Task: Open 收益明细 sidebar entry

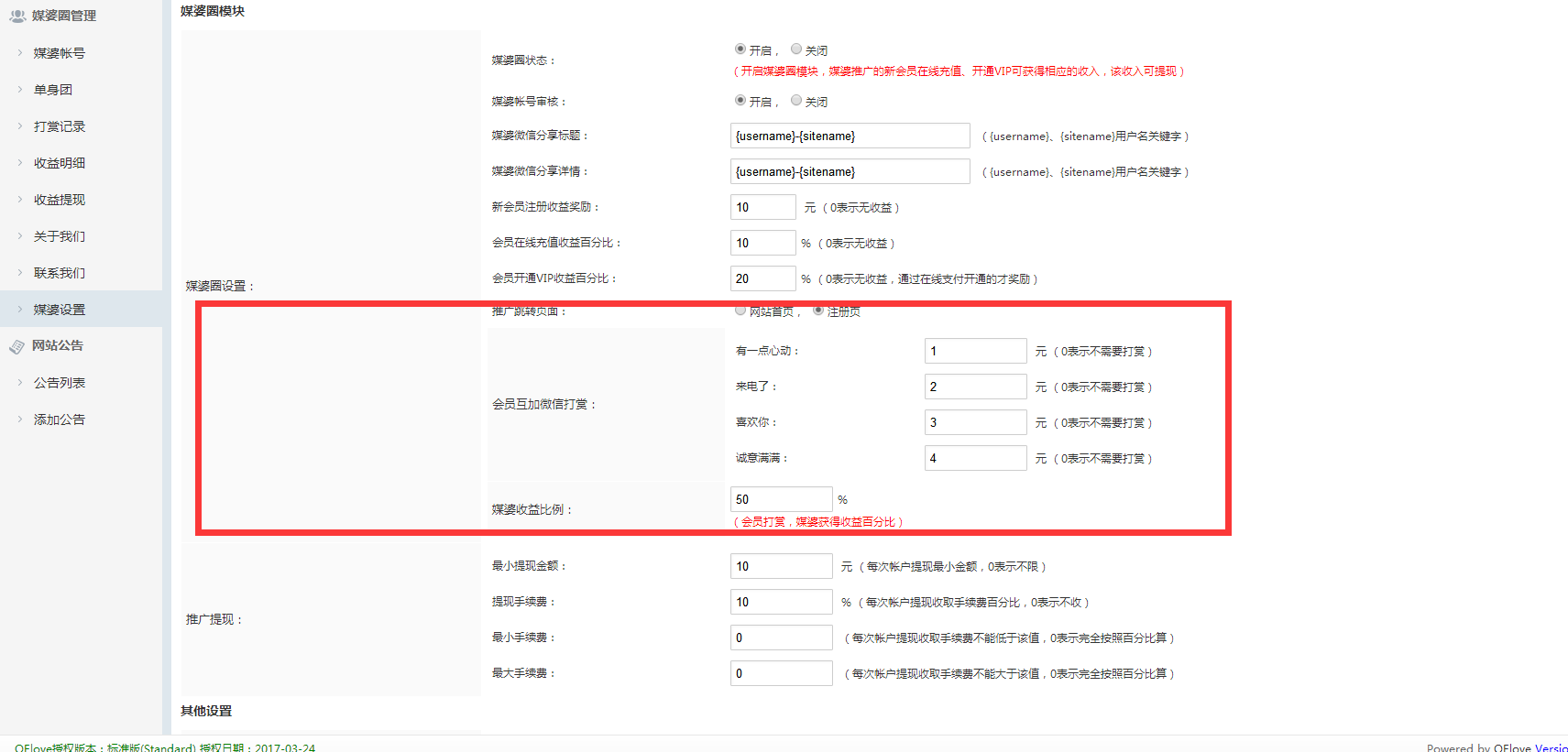Action: [x=60, y=163]
